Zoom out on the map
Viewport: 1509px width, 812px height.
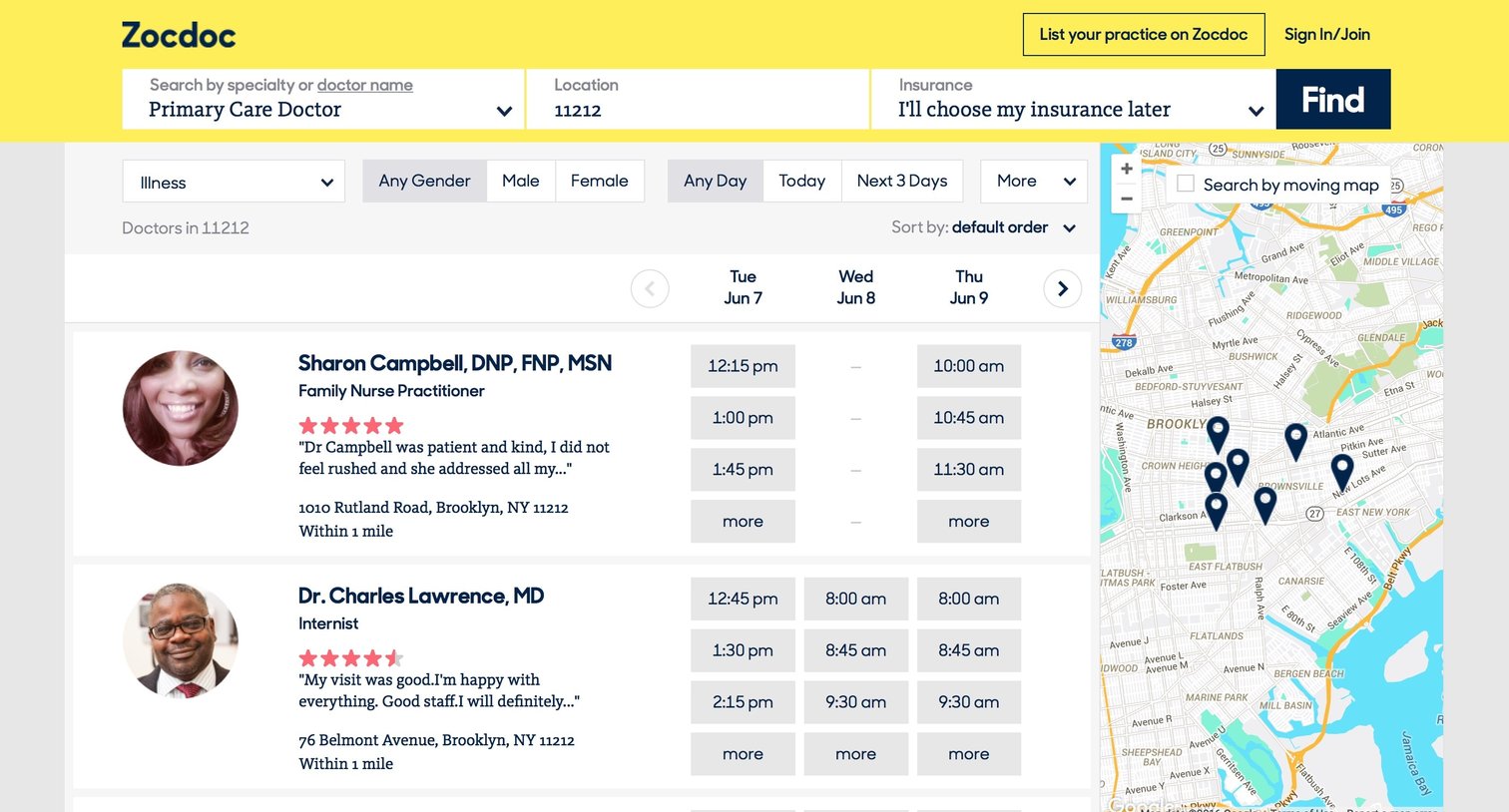point(1126,199)
